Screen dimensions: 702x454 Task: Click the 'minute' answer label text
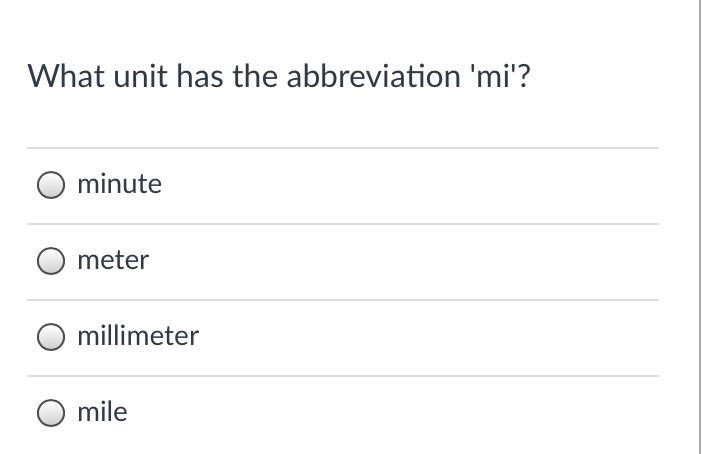point(119,184)
